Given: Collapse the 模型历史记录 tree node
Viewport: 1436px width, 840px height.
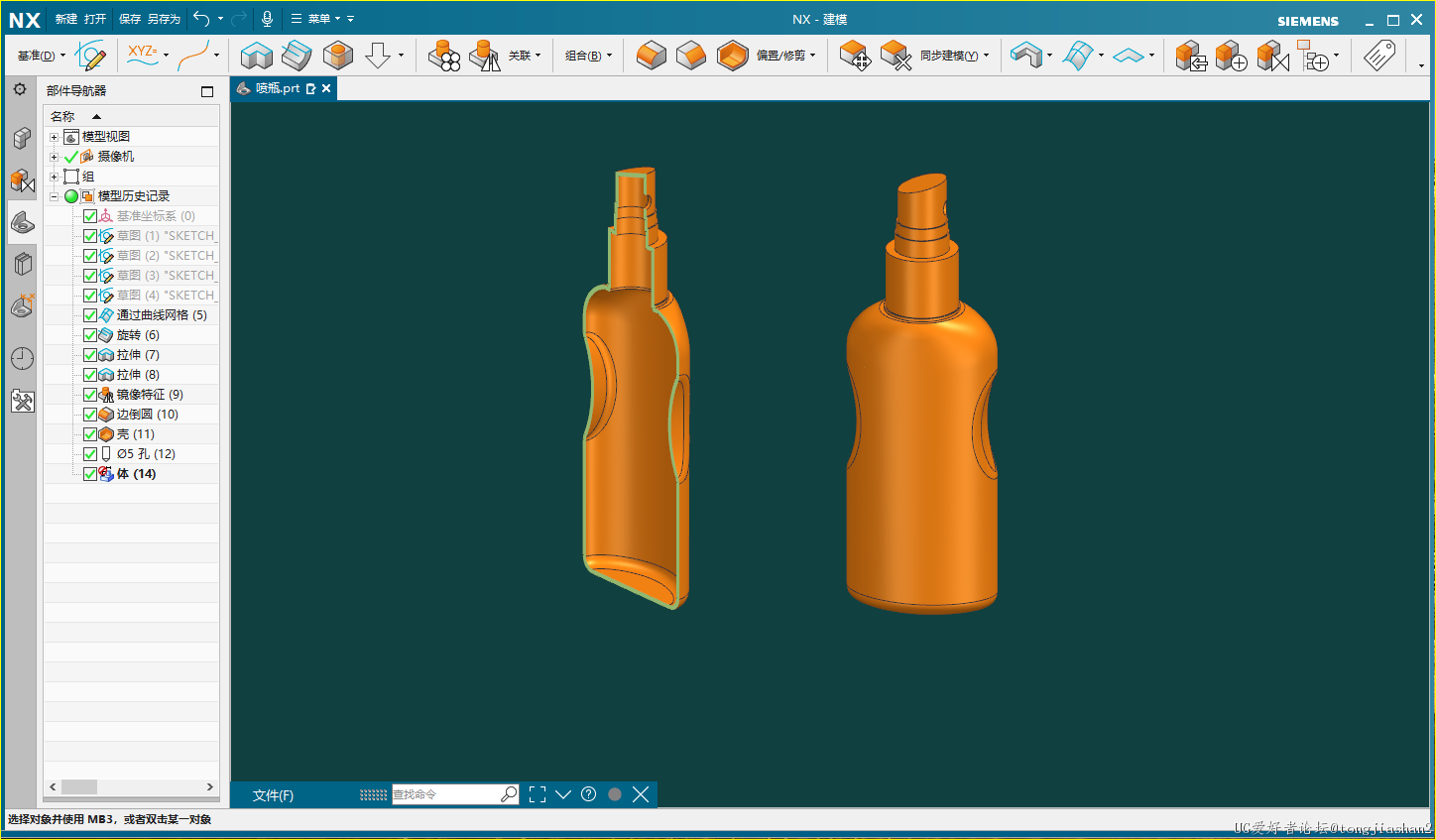Looking at the screenshot, I should pos(55,196).
